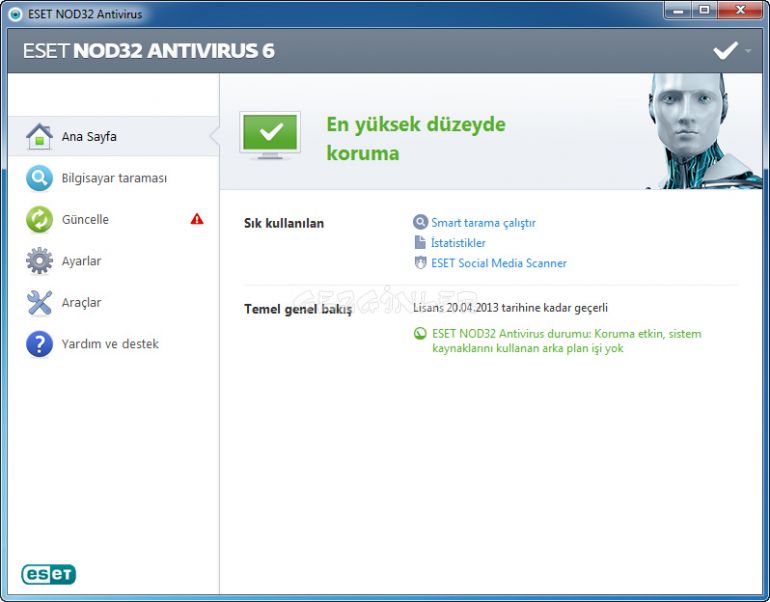
Task: Navigate to the Ayarlar section
Action: 113,261
